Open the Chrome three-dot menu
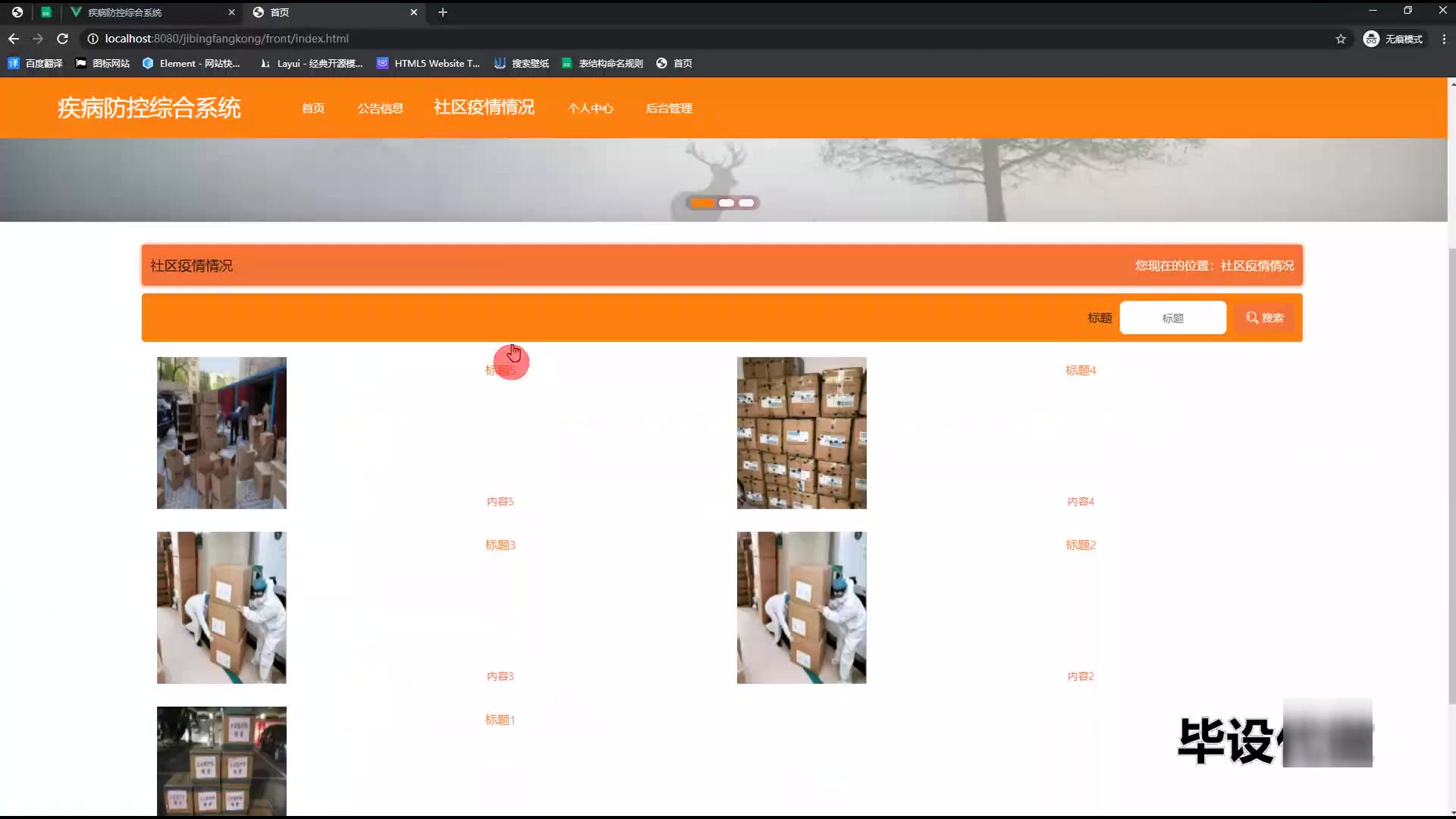 pyautogui.click(x=1443, y=39)
